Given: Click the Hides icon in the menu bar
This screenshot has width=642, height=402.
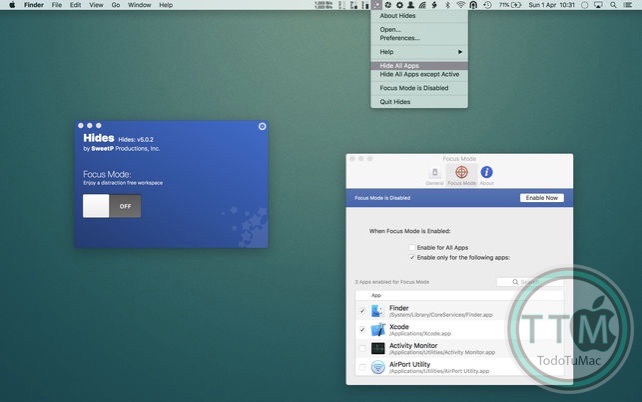Looking at the screenshot, I should (x=376, y=5).
